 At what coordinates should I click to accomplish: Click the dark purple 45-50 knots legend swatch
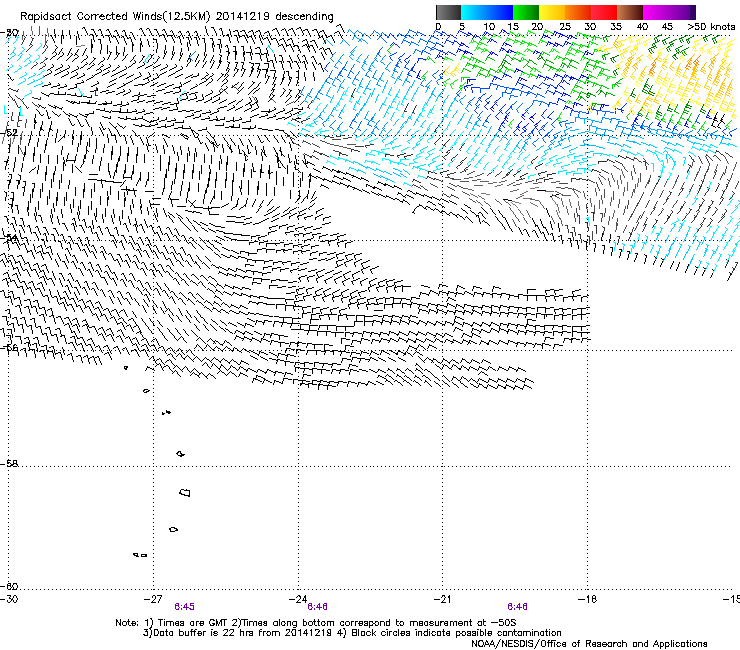(682, 12)
